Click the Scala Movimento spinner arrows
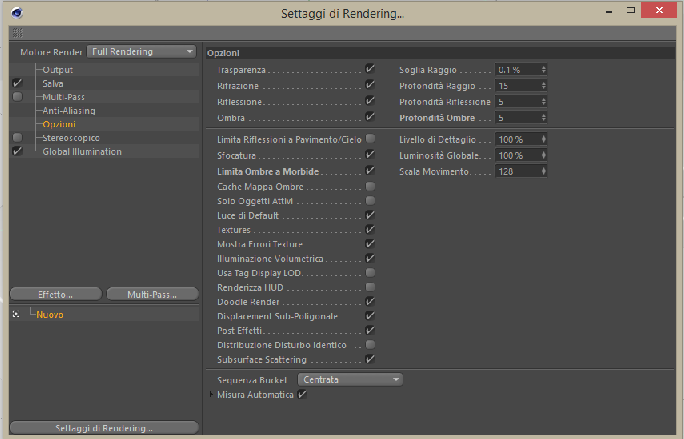The width and height of the screenshot is (684, 439). pos(544,172)
